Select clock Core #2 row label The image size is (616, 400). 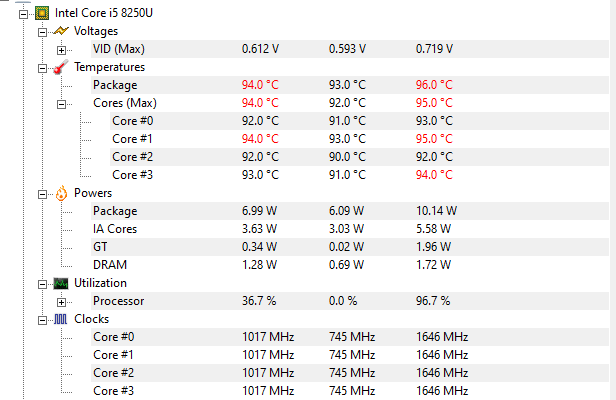click(114, 373)
